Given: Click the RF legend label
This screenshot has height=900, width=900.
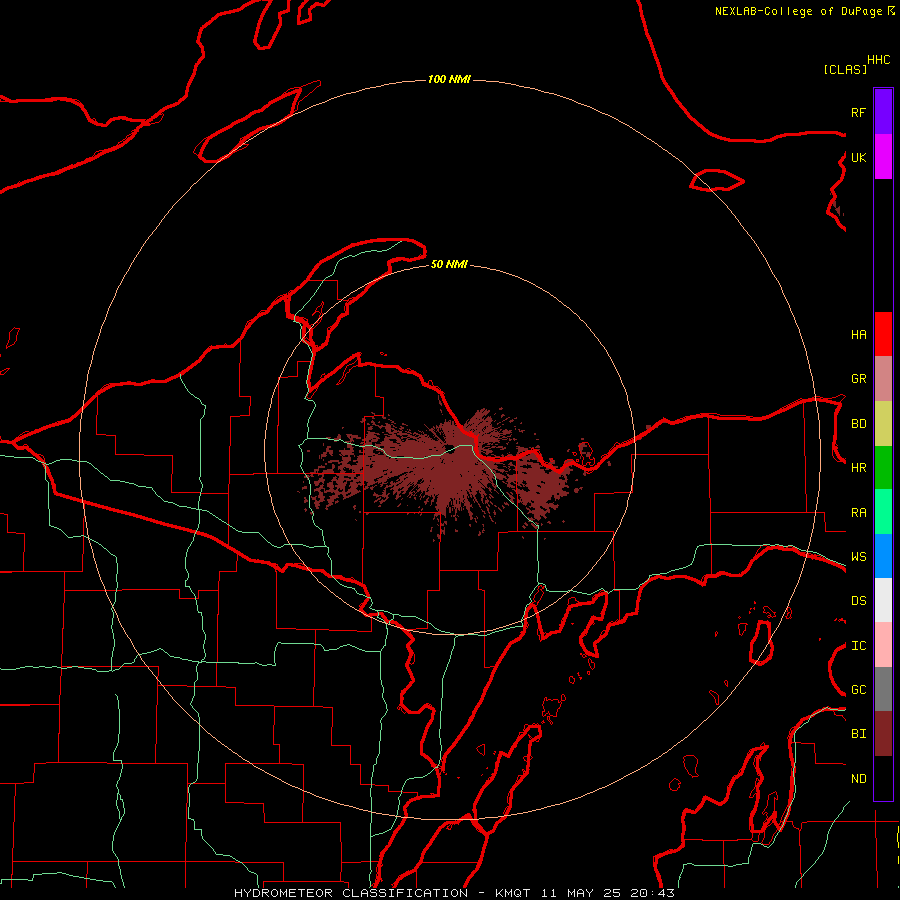Looking at the screenshot, I should 858,112.
